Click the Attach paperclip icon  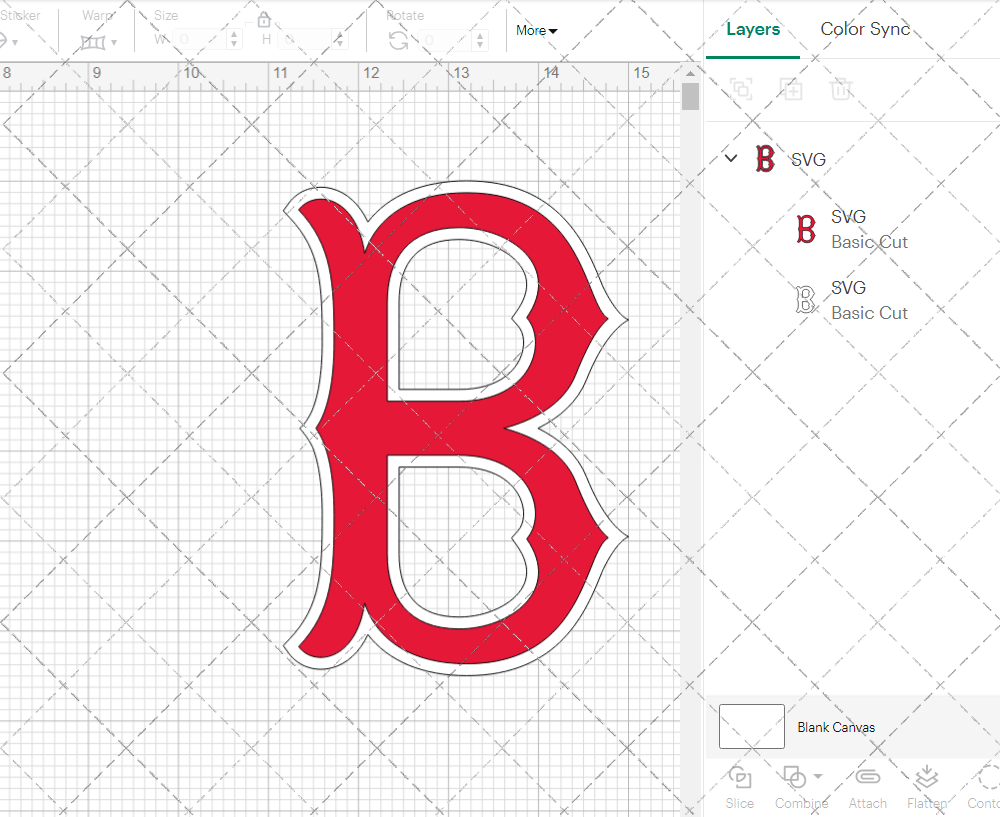click(x=867, y=778)
